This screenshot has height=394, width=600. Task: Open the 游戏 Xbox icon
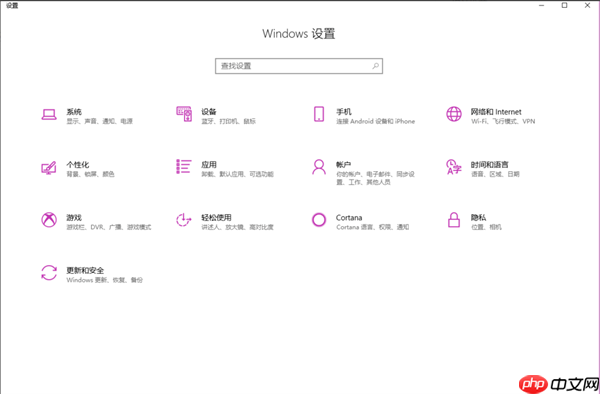click(x=49, y=220)
